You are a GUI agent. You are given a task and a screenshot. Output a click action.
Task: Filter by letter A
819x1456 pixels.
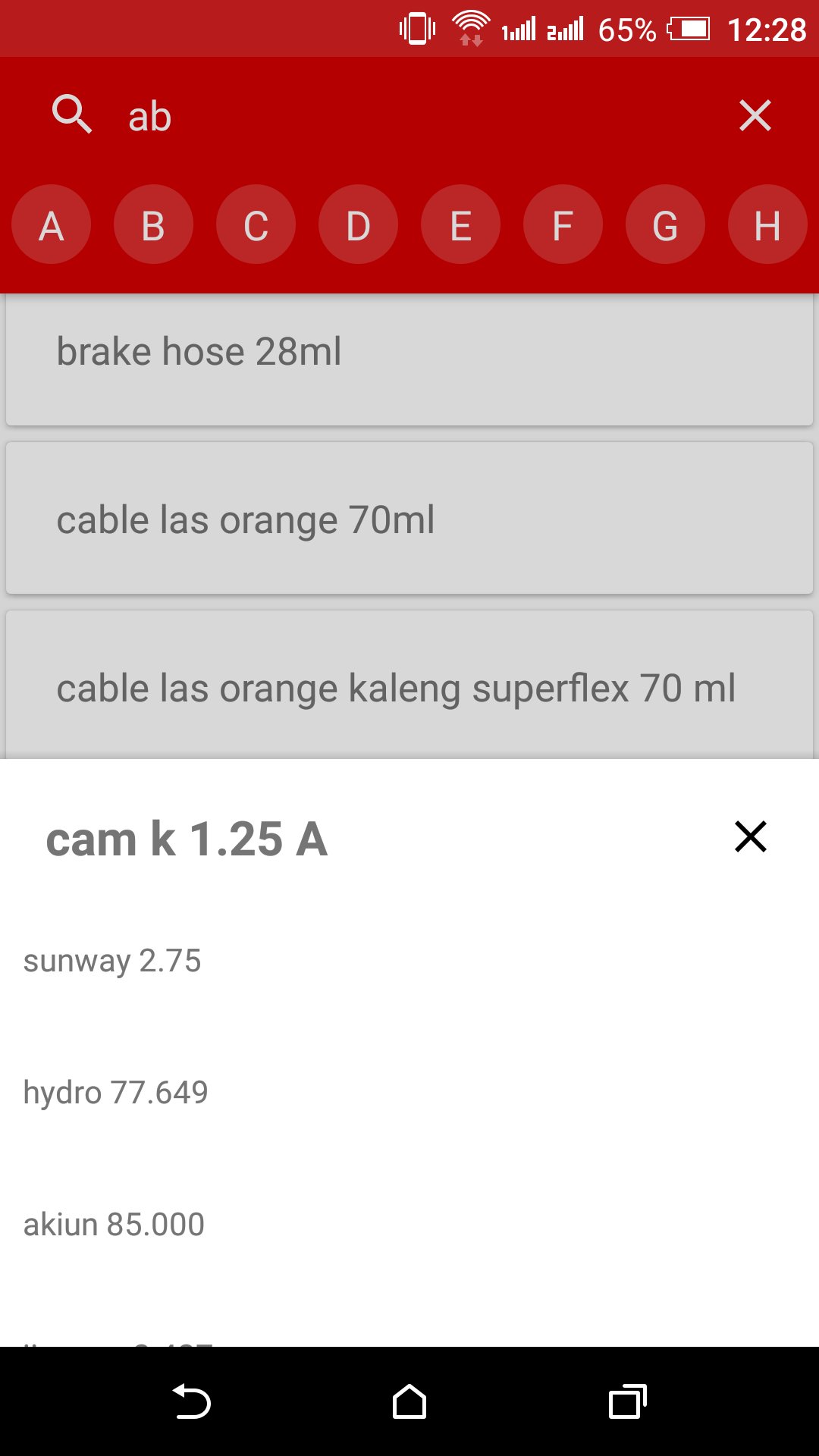tap(52, 225)
